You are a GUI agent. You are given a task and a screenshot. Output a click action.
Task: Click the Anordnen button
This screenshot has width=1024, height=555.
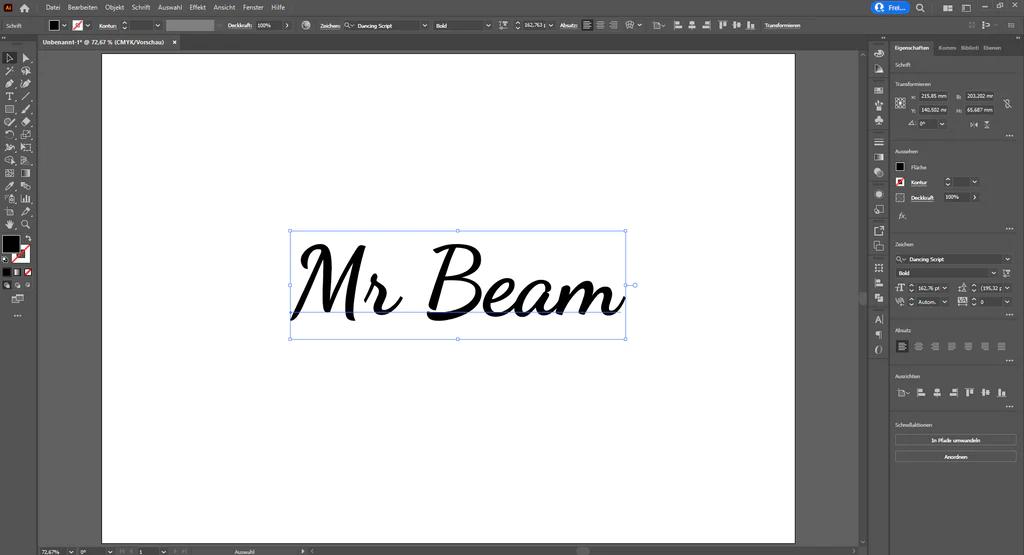[955, 457]
